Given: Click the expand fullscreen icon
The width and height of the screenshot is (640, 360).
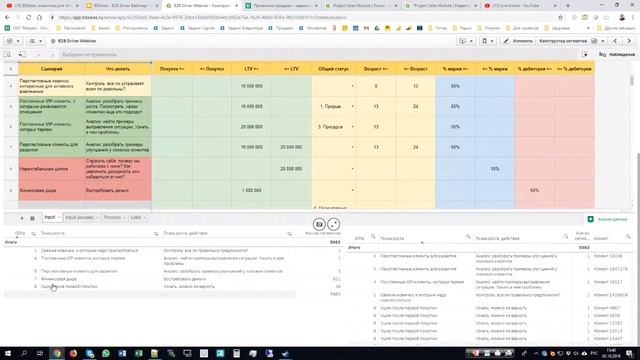Looking at the screenshot, I should click(333, 224).
